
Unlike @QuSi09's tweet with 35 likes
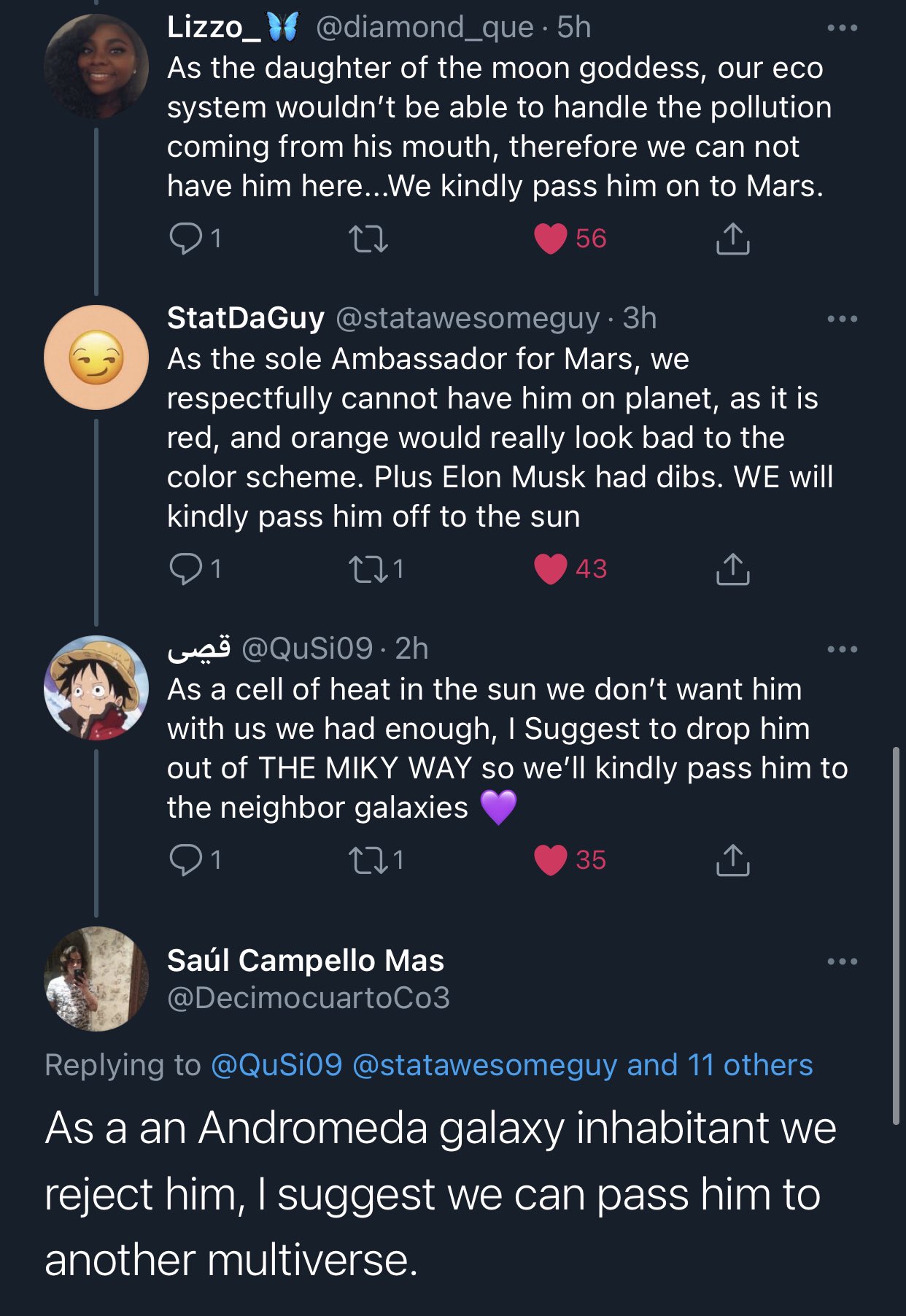coord(551,860)
